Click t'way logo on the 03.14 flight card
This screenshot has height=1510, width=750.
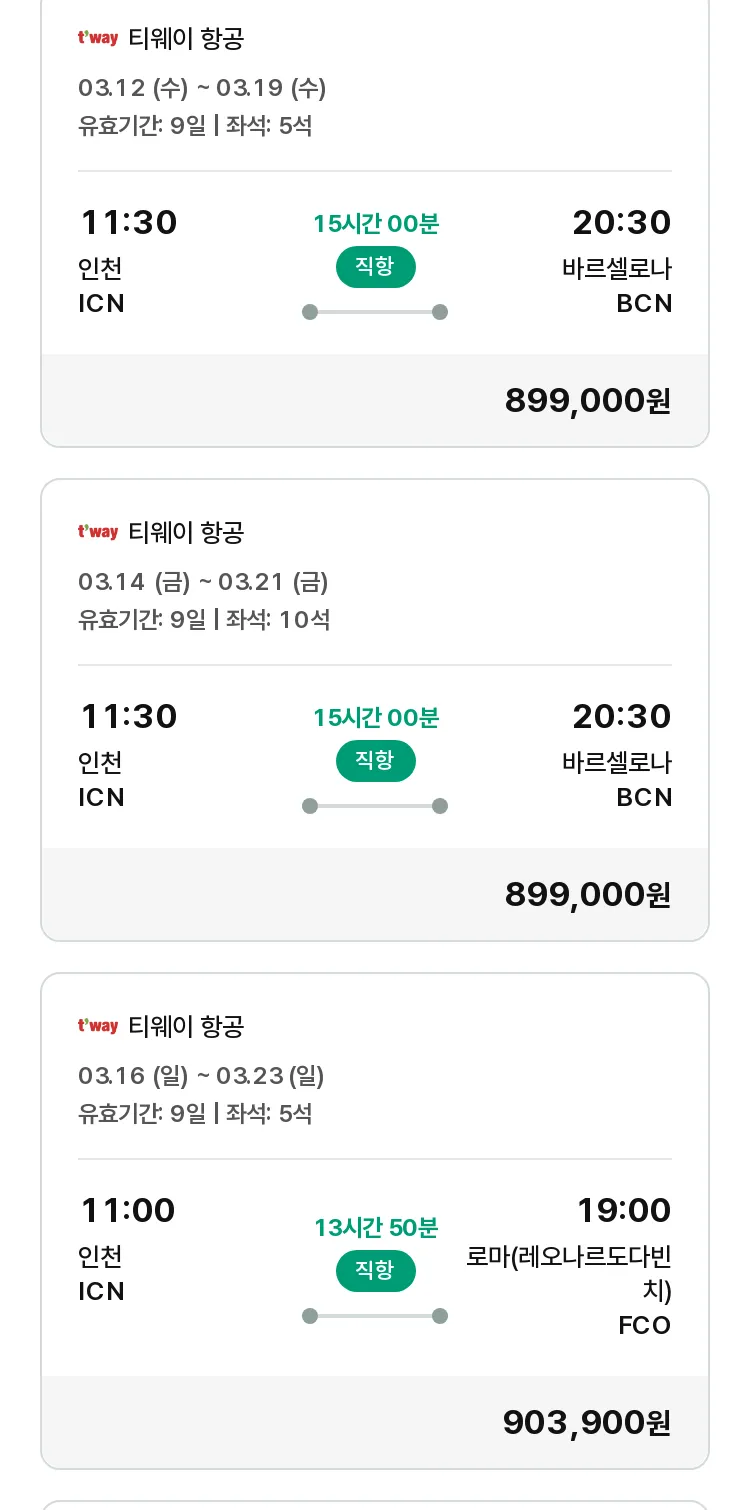click(98, 532)
